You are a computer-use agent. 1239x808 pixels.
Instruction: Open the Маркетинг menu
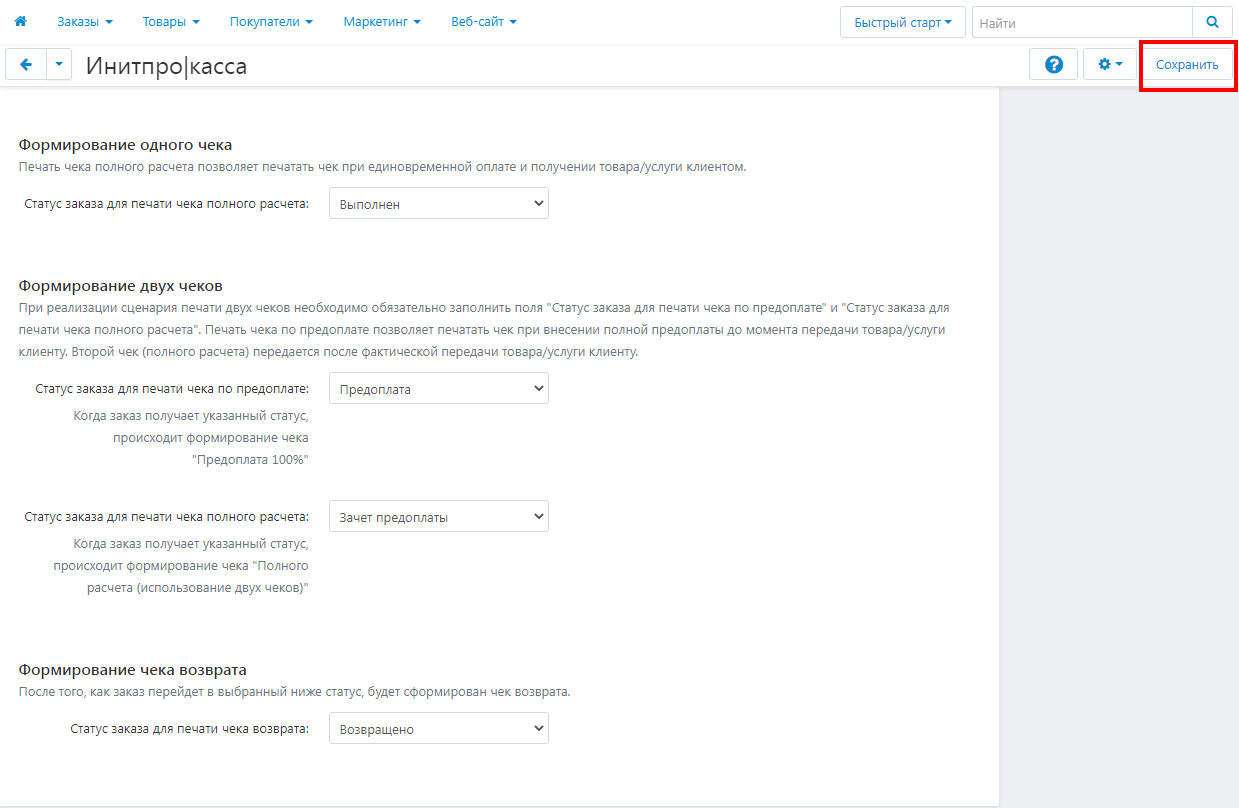(381, 21)
